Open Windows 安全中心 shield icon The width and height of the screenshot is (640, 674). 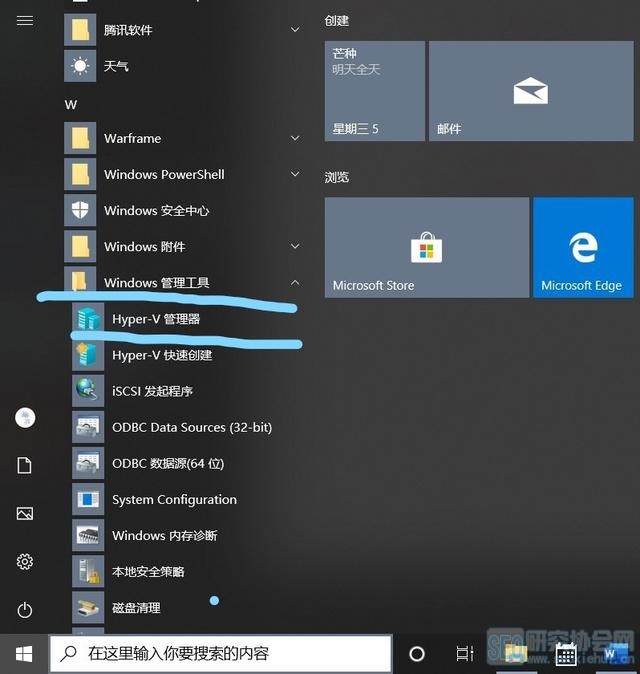[x=80, y=211]
